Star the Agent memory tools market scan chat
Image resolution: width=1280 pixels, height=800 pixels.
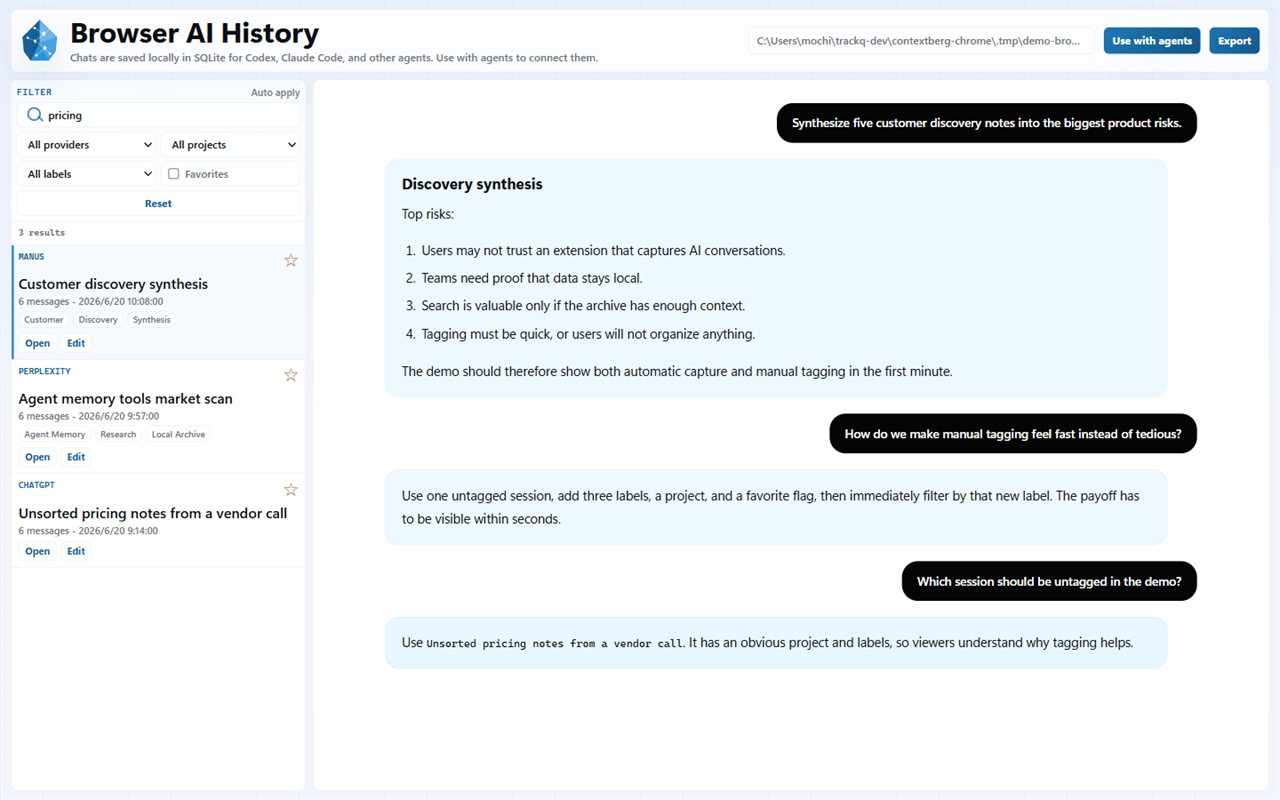pyautogui.click(x=291, y=375)
